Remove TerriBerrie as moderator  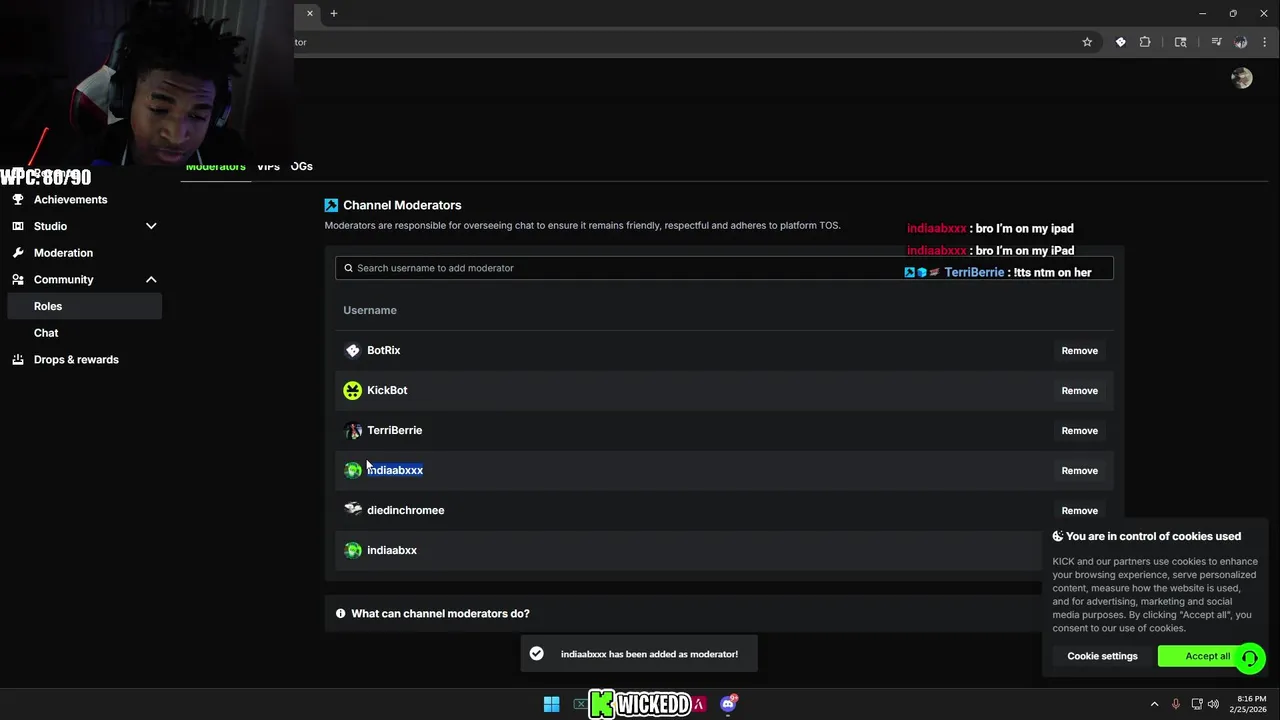[1079, 431]
